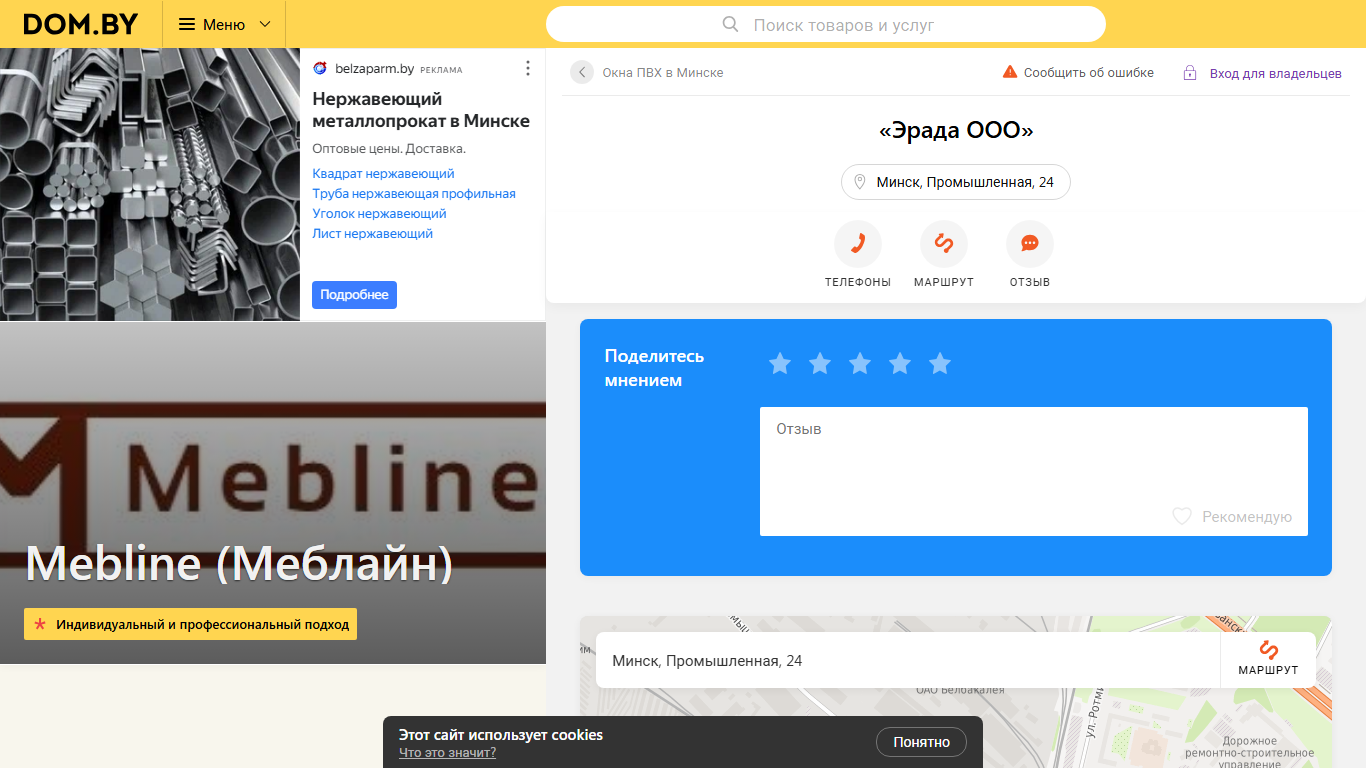The height and width of the screenshot is (768, 1366).
Task: Open Квадрат нержавеющий link
Action: (x=383, y=174)
